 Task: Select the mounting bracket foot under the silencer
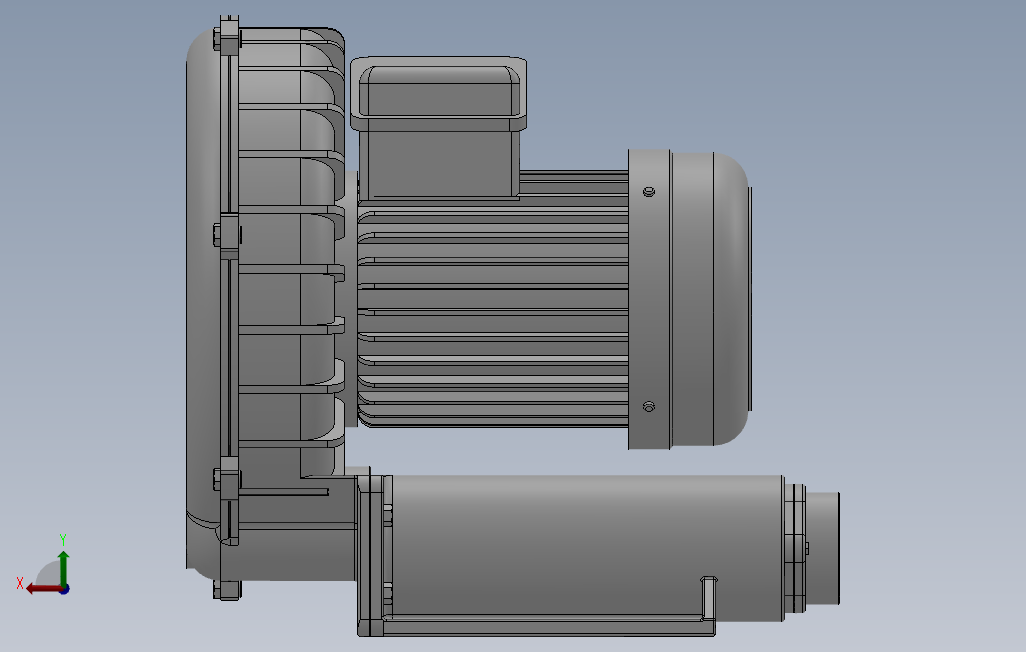pos(548,626)
